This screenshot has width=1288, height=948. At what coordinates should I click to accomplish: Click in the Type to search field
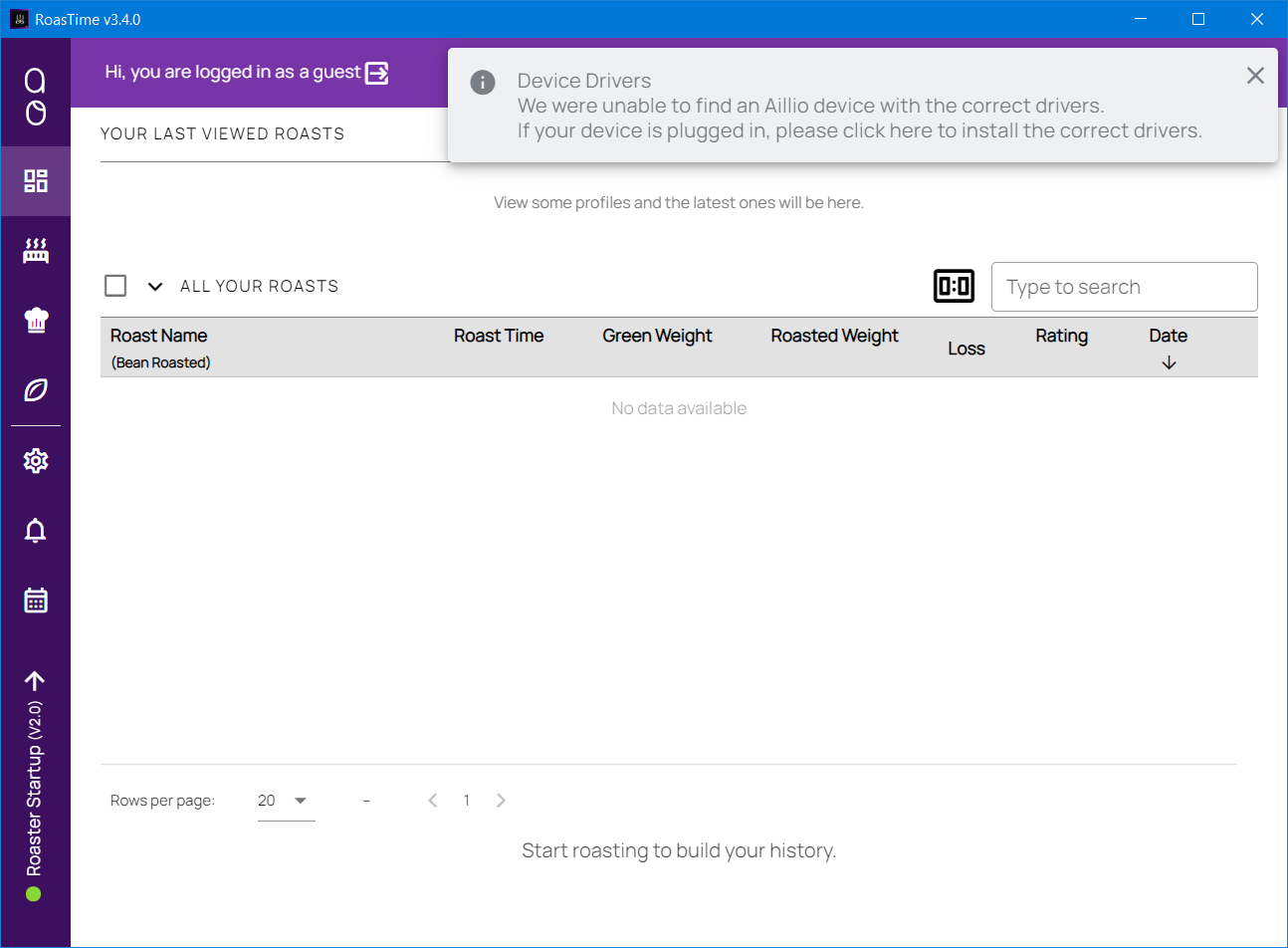point(1125,287)
